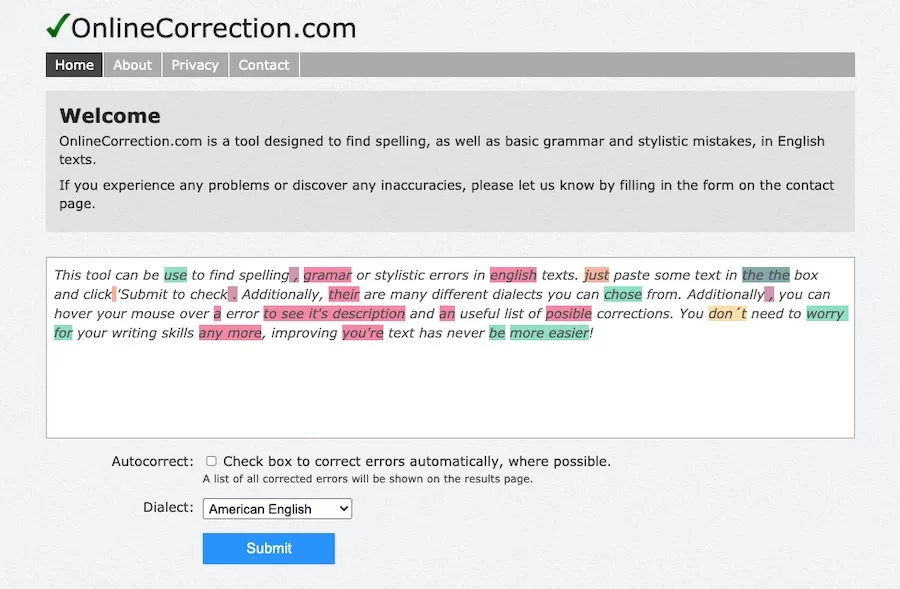Click the OnlineCorrection.com site title
900x589 pixels.
click(213, 28)
